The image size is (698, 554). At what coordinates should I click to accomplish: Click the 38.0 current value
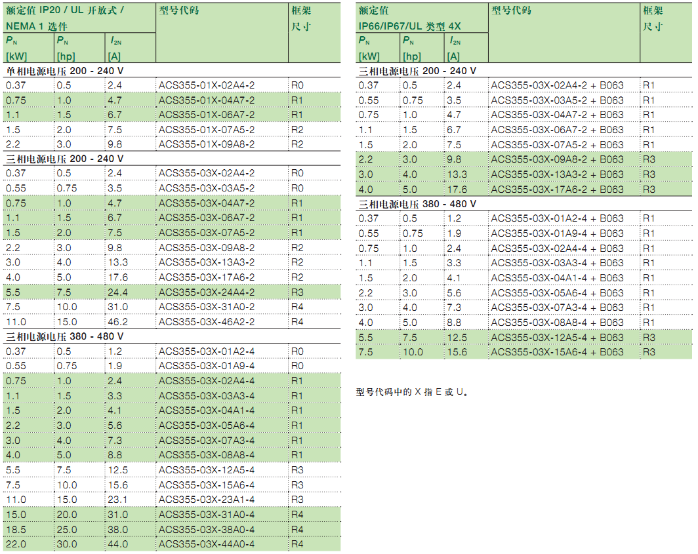118,530
